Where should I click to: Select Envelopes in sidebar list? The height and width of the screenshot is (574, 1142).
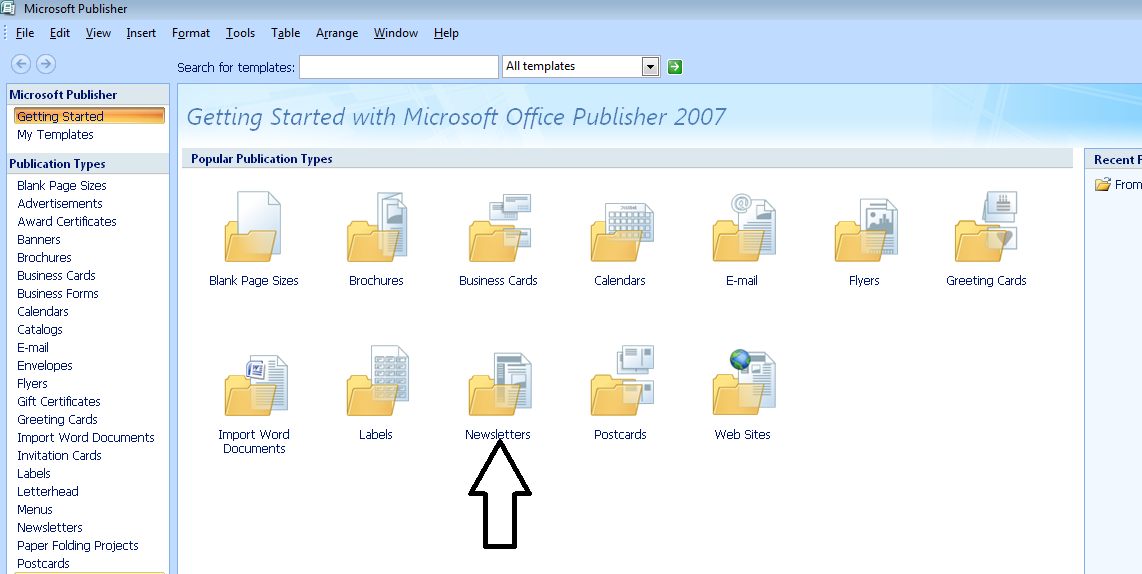pos(44,366)
